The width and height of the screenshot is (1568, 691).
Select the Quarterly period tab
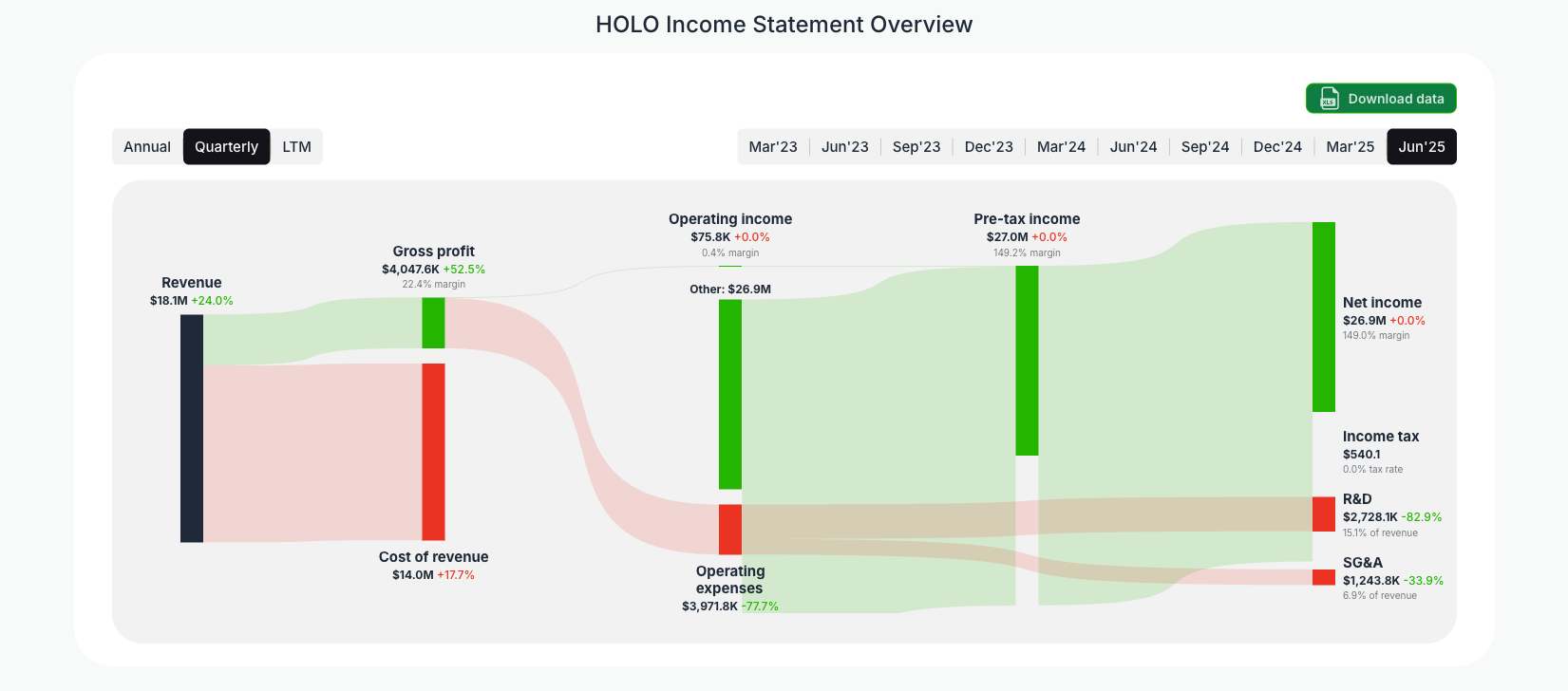pyautogui.click(x=226, y=147)
